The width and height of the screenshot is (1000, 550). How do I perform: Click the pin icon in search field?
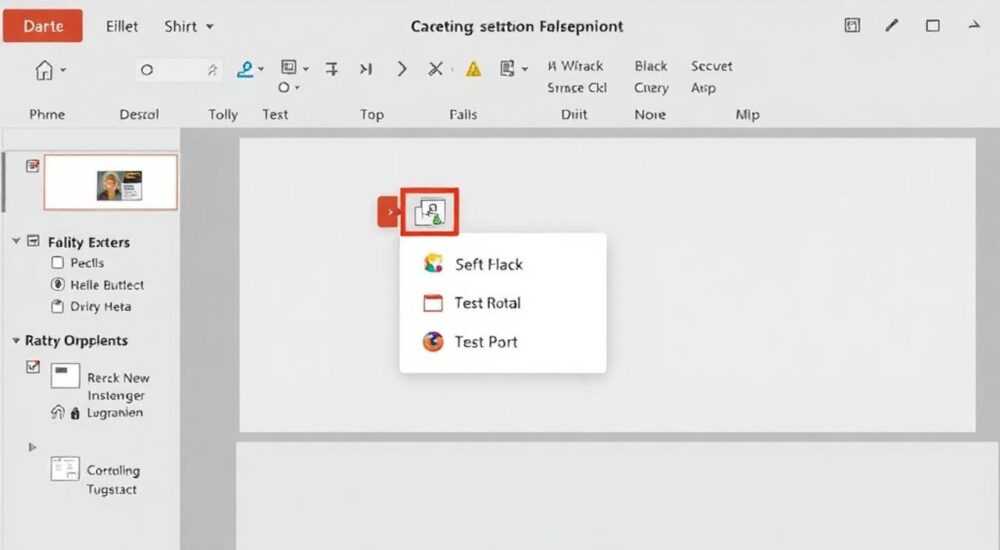(212, 70)
